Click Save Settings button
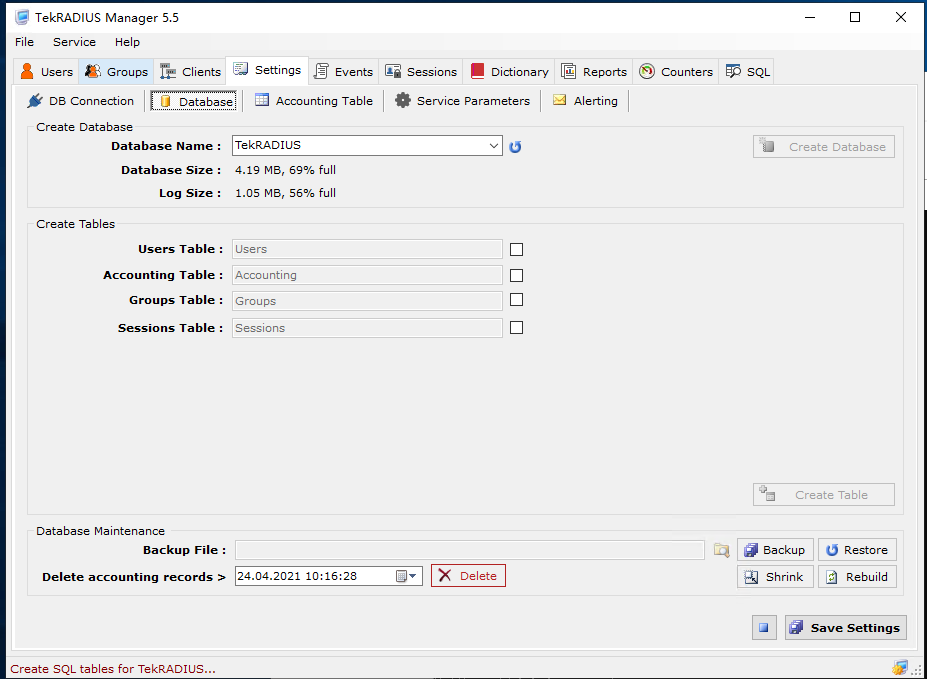Screen dimensions: 927x679 pyautogui.click(x=845, y=628)
